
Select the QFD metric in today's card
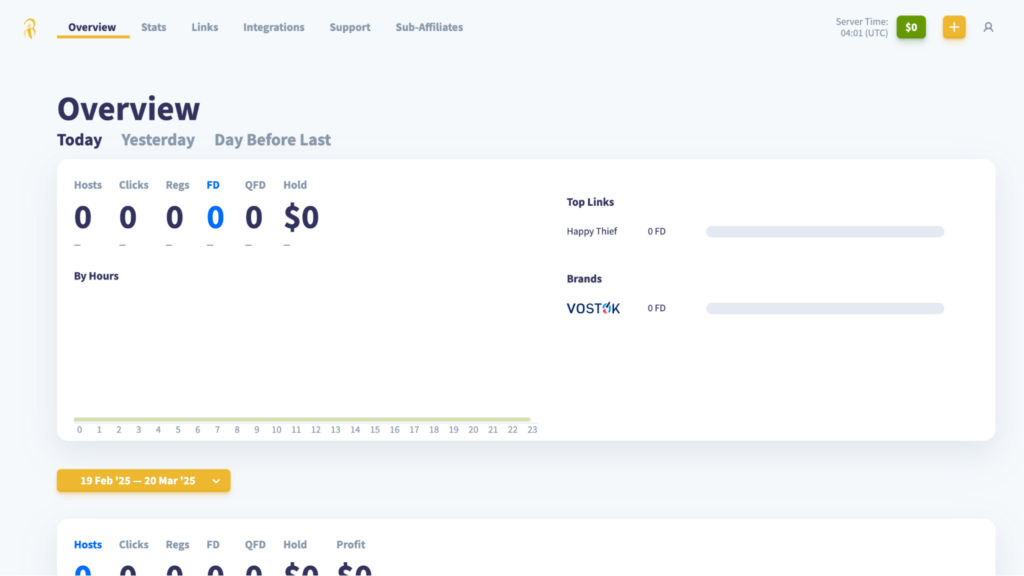255,185
